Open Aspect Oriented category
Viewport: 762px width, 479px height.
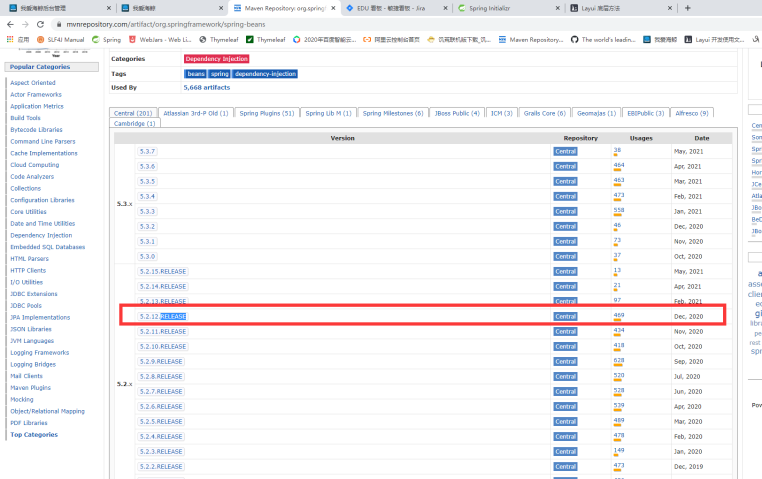pyautogui.click(x=33, y=83)
